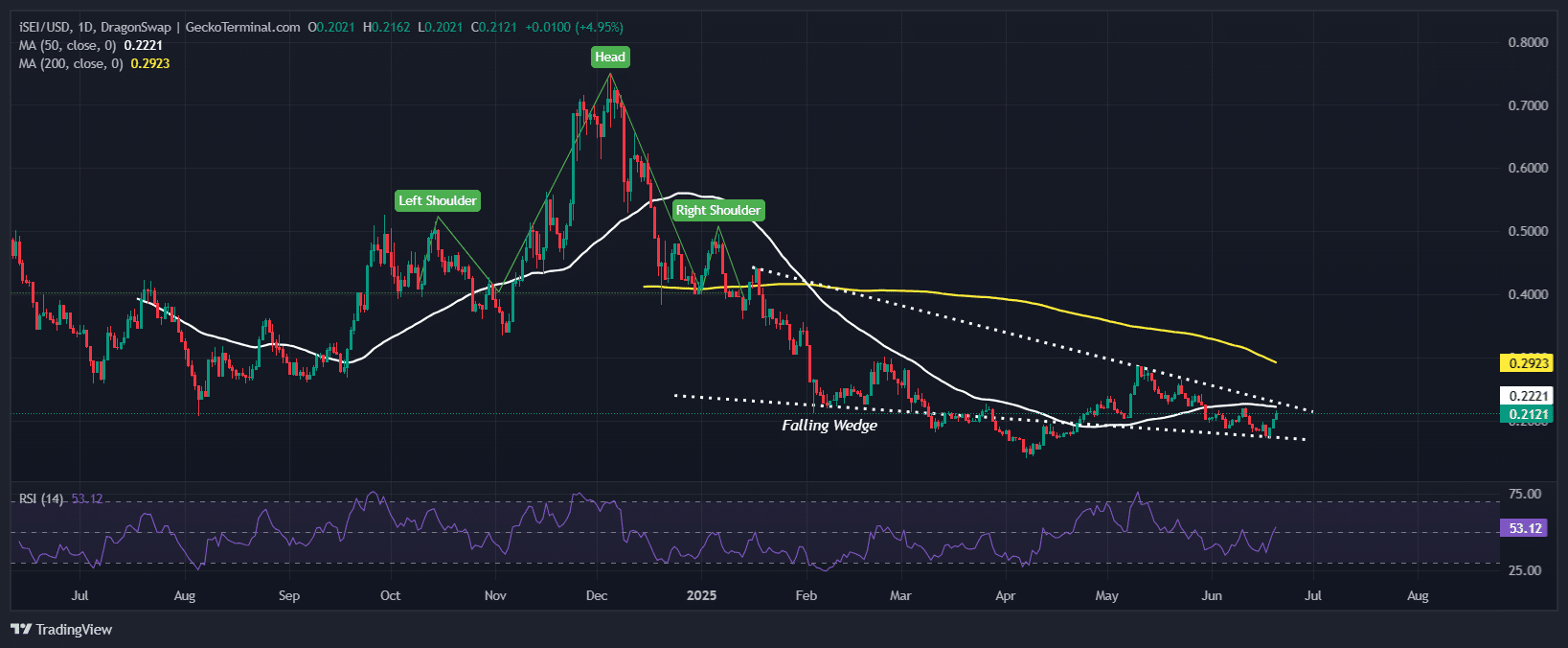Click the 0.2121 green price tag

tap(1525, 415)
